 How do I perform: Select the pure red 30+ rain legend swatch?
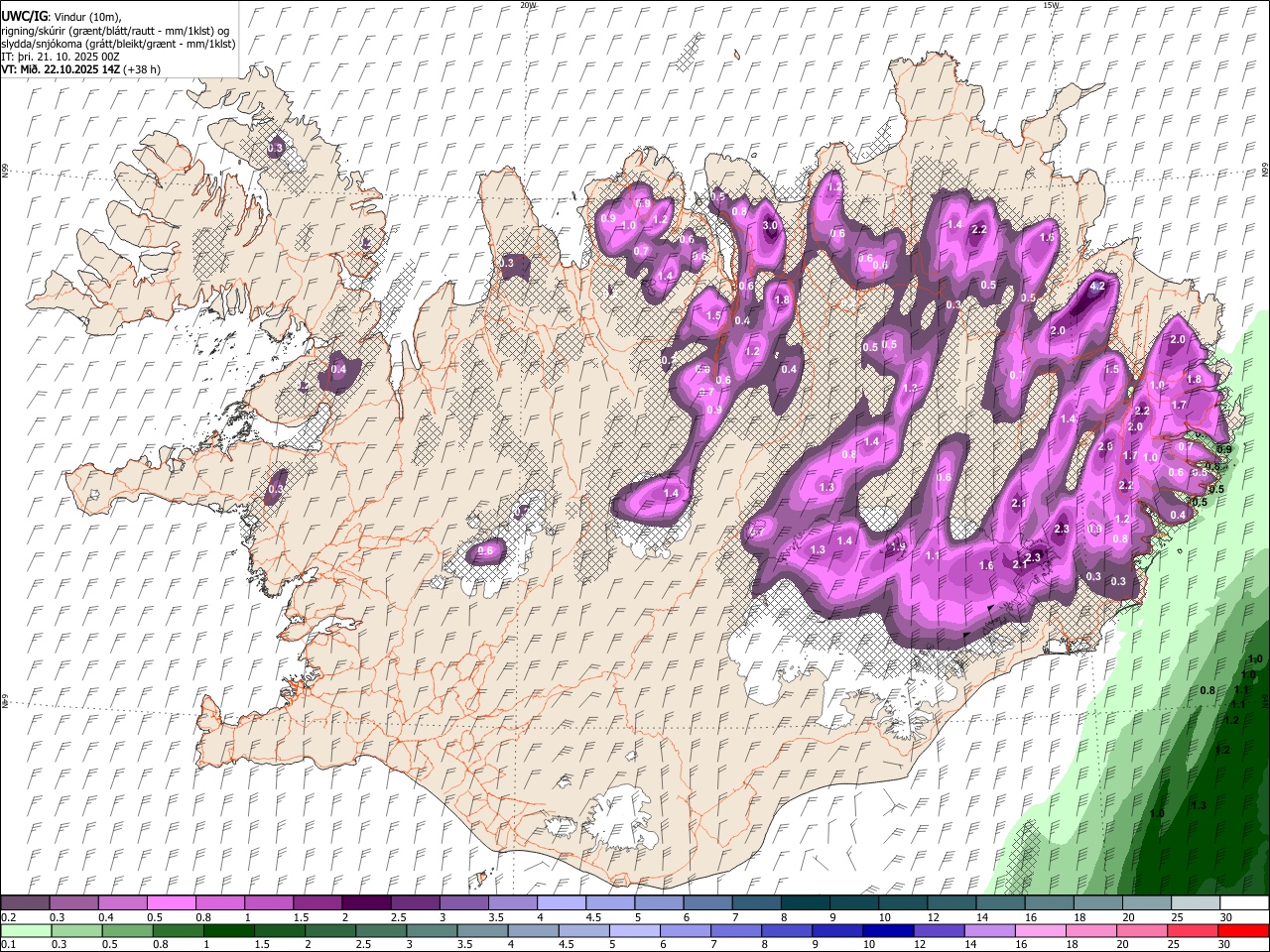1244,930
